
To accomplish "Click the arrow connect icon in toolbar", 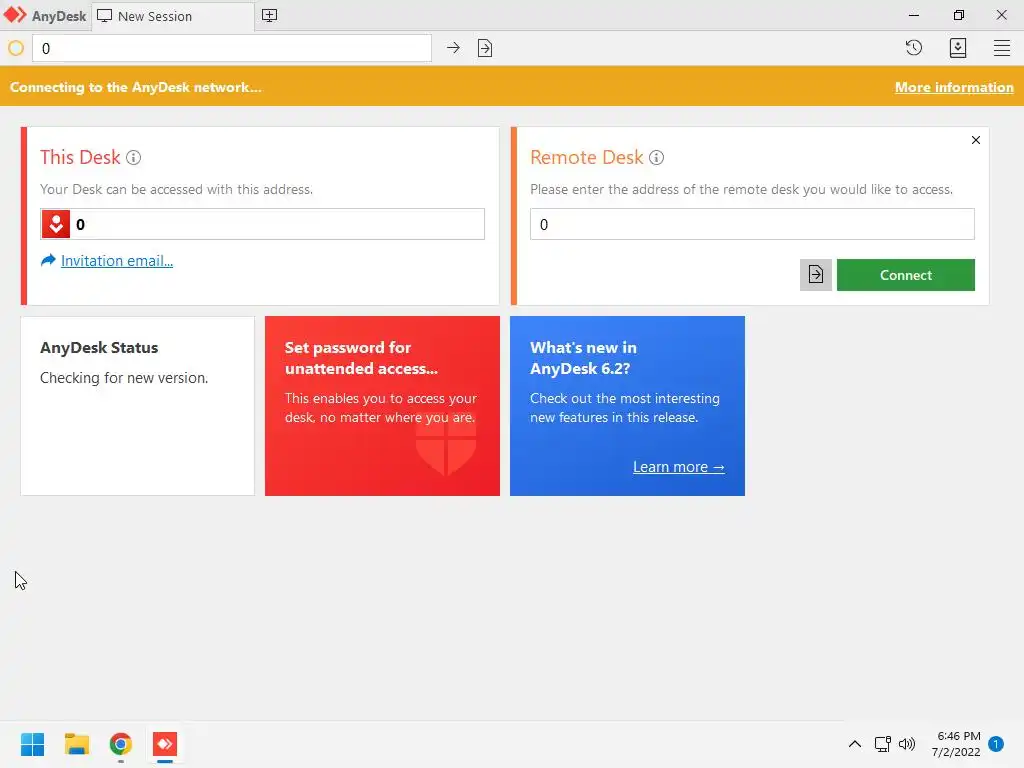I will tap(453, 48).
